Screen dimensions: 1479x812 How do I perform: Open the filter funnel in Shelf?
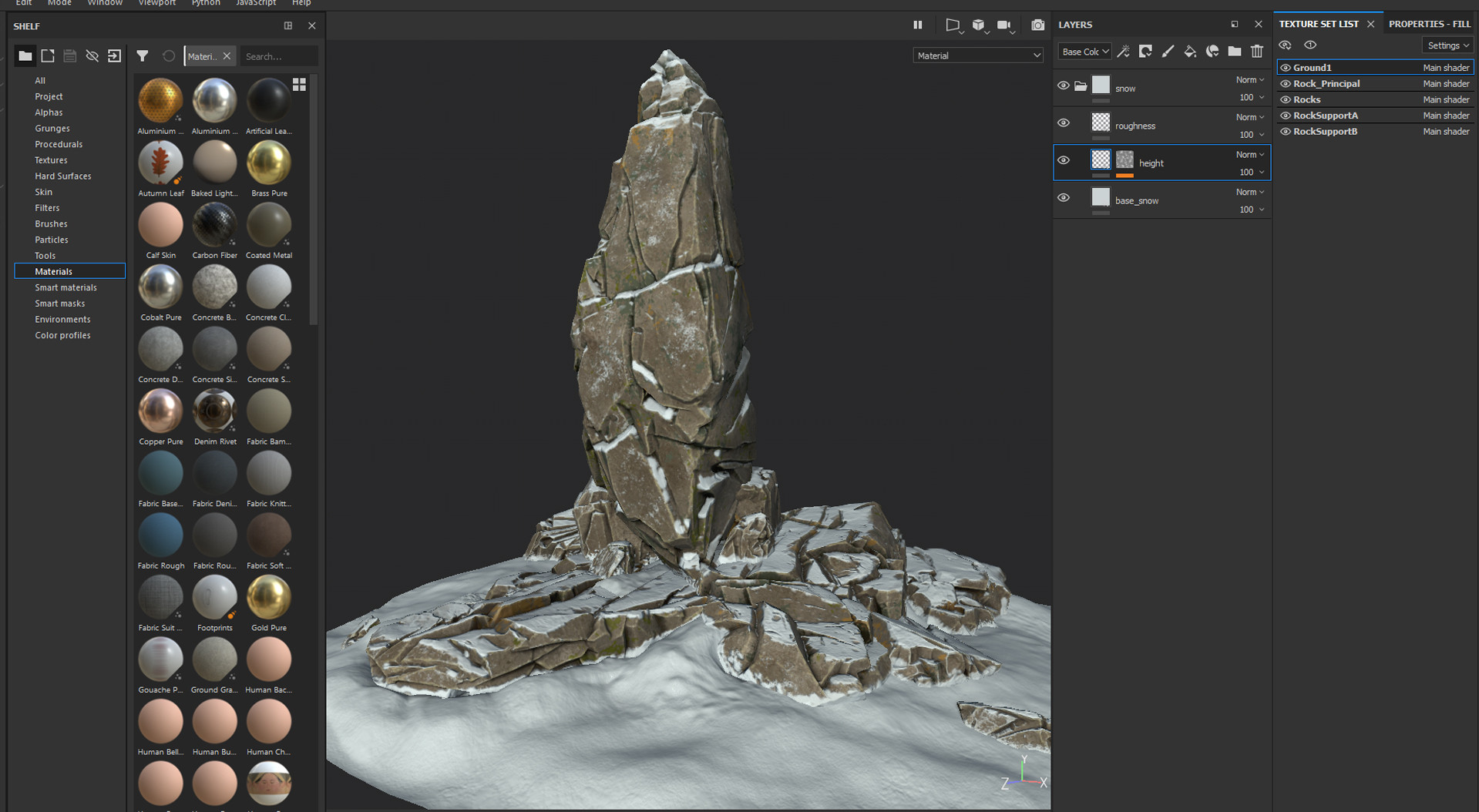[142, 55]
